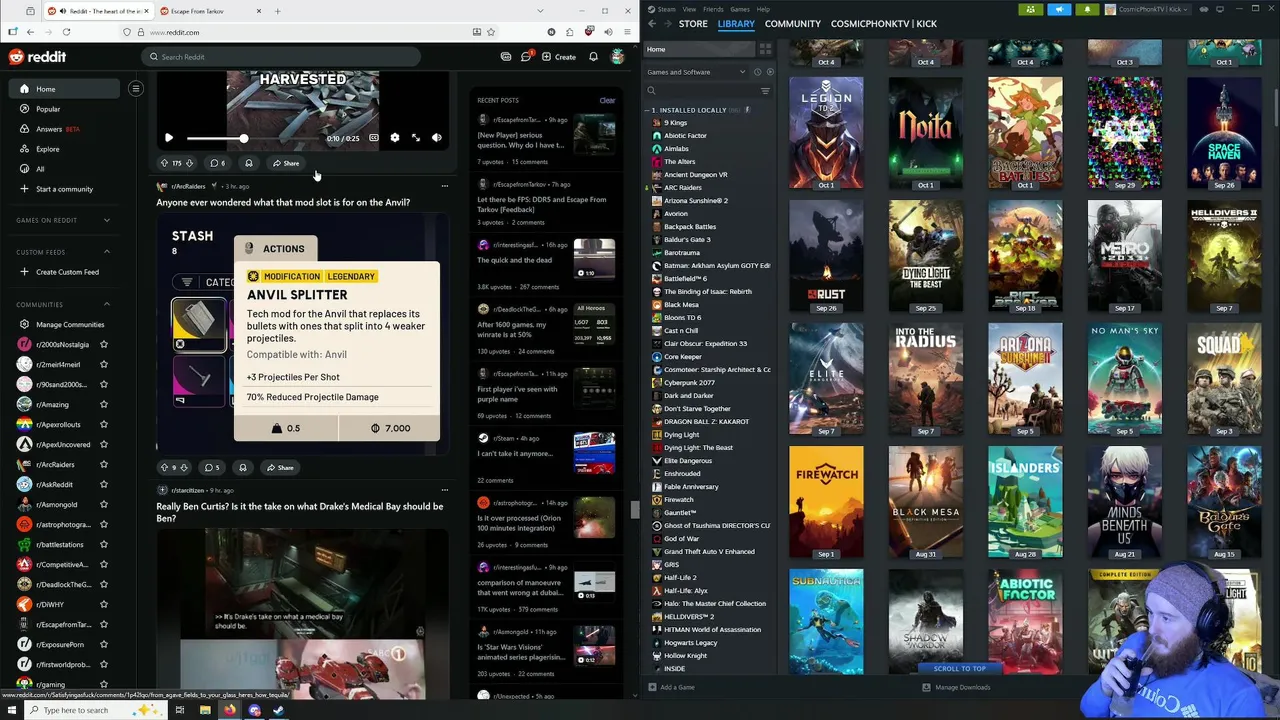
Task: Collapse Games on Reddit section
Action: 107,220
